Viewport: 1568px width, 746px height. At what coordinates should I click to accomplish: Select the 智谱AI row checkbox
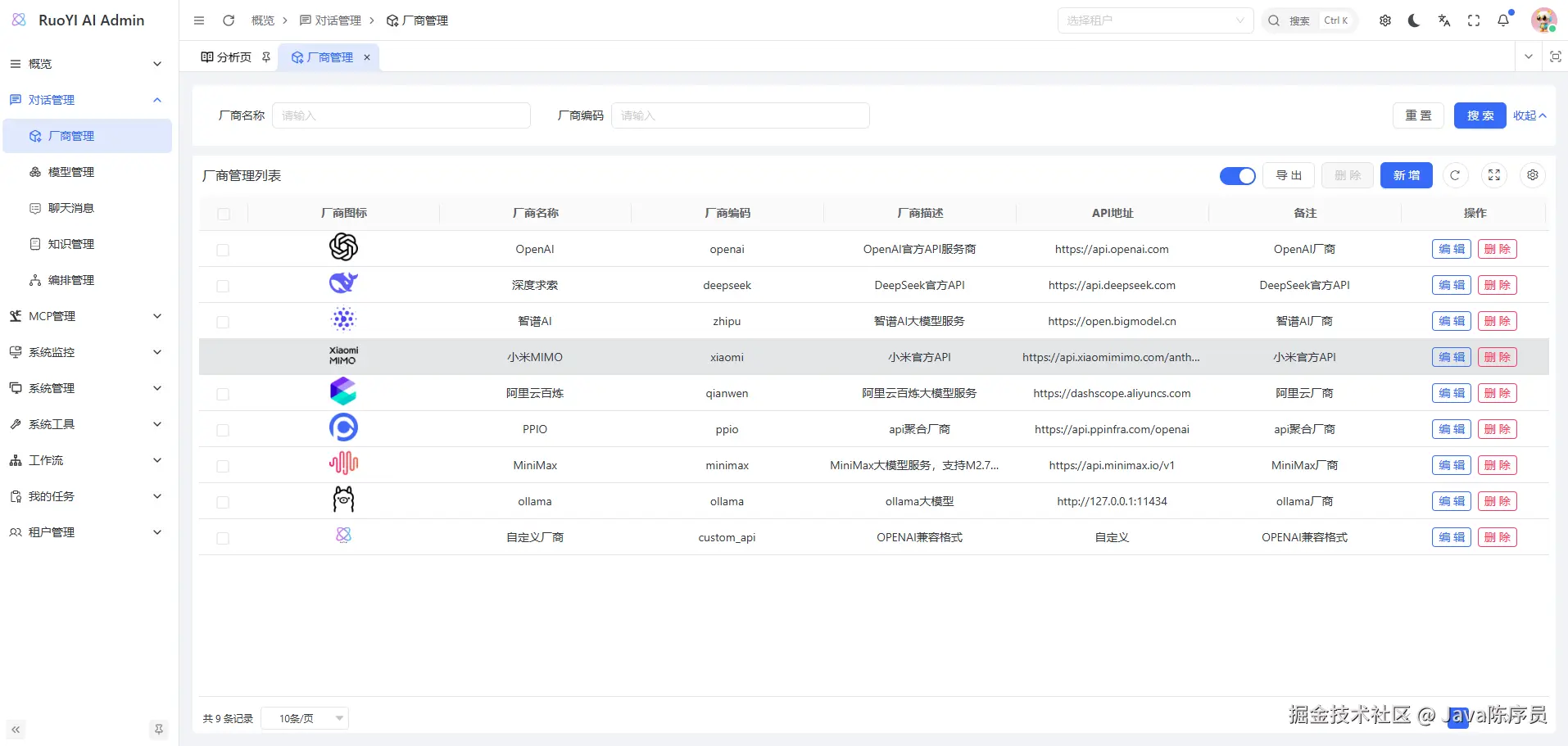click(223, 322)
